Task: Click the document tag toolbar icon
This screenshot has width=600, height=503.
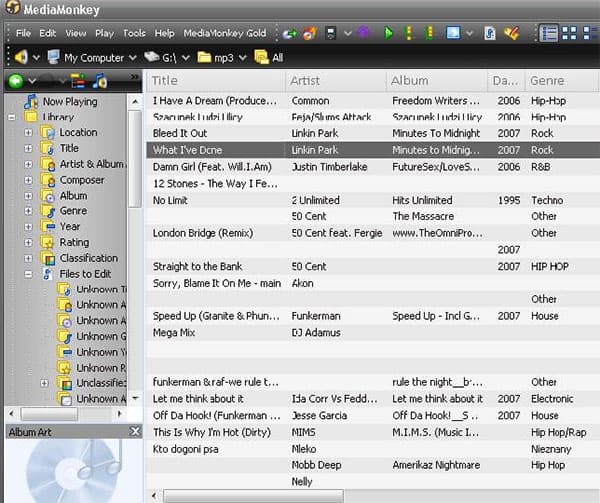Action: 490,33
